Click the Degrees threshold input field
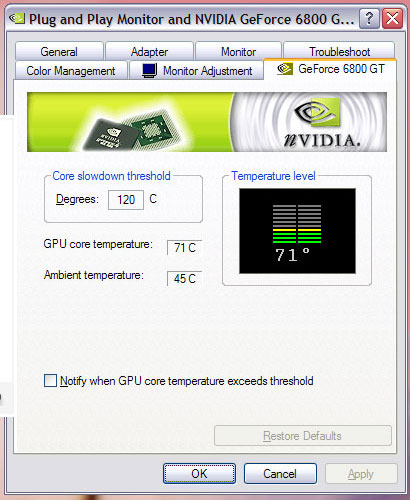The image size is (410, 500). [x=126, y=200]
